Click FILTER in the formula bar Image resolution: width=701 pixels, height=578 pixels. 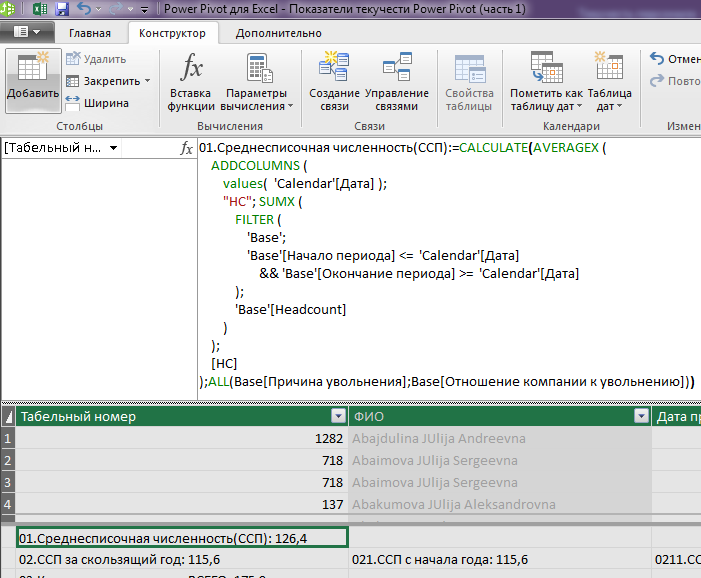pos(254,219)
